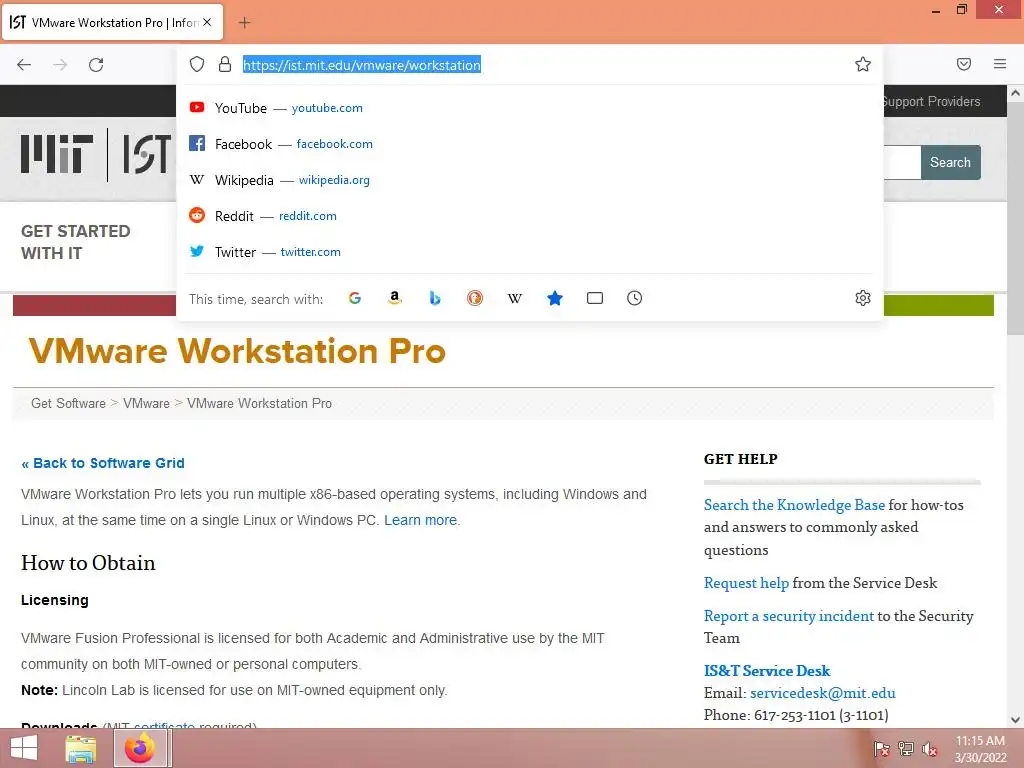Search this time with Amazon icon
This screenshot has width=1024, height=768.
[x=394, y=298]
